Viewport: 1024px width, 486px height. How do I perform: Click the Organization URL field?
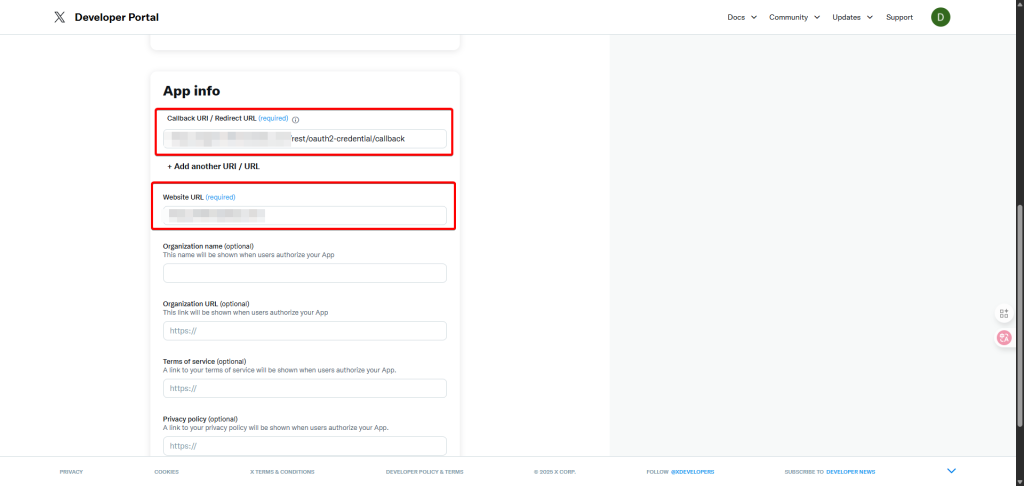click(305, 331)
